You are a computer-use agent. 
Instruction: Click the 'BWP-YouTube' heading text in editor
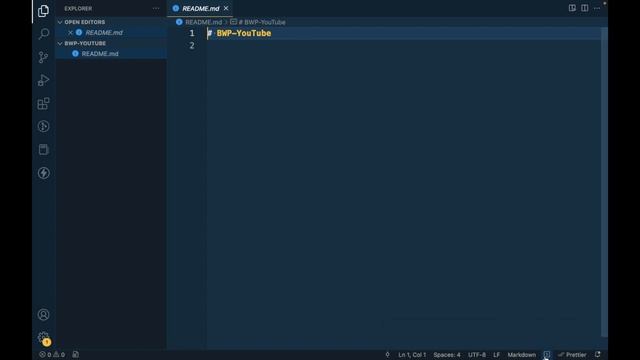pos(244,33)
